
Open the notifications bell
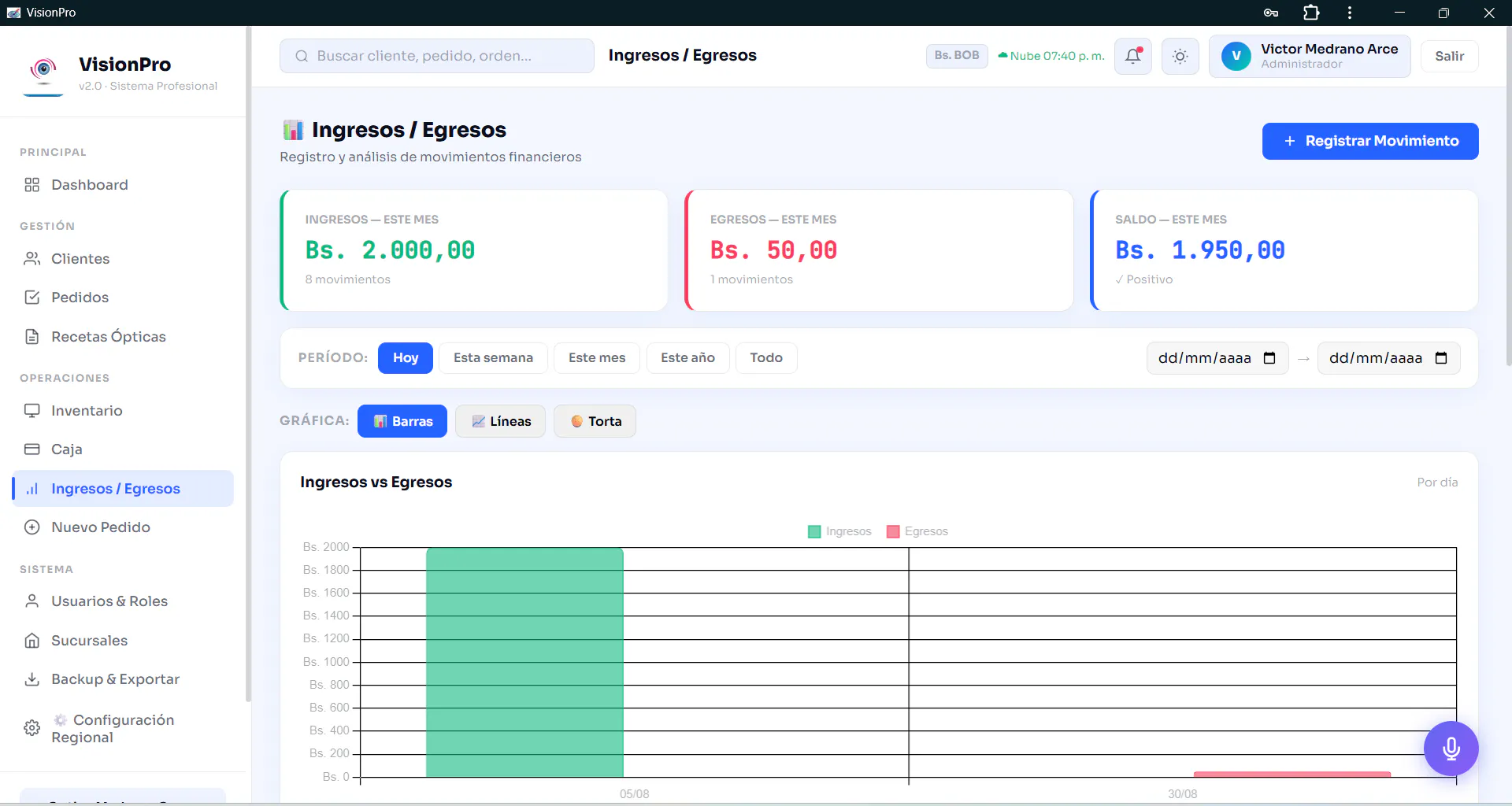tap(1133, 56)
